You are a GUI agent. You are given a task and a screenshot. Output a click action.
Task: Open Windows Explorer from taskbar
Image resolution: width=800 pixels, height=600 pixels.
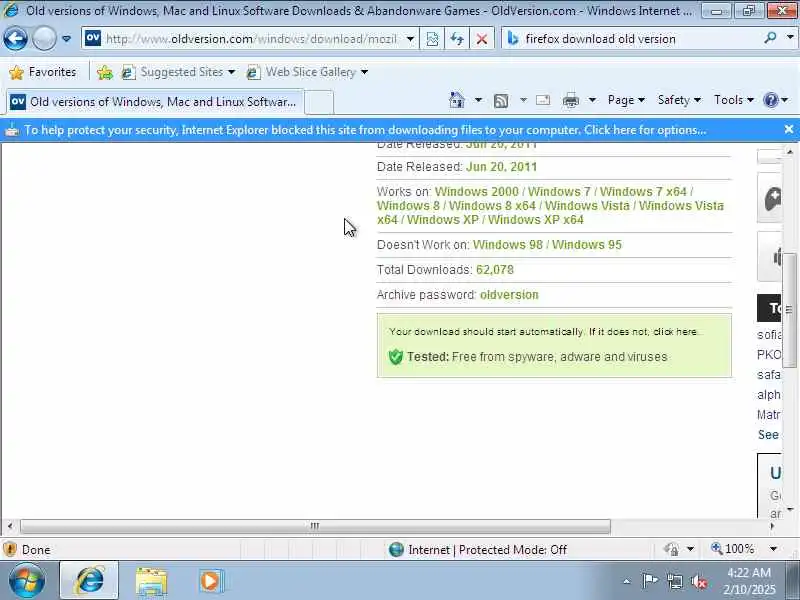pos(151,581)
